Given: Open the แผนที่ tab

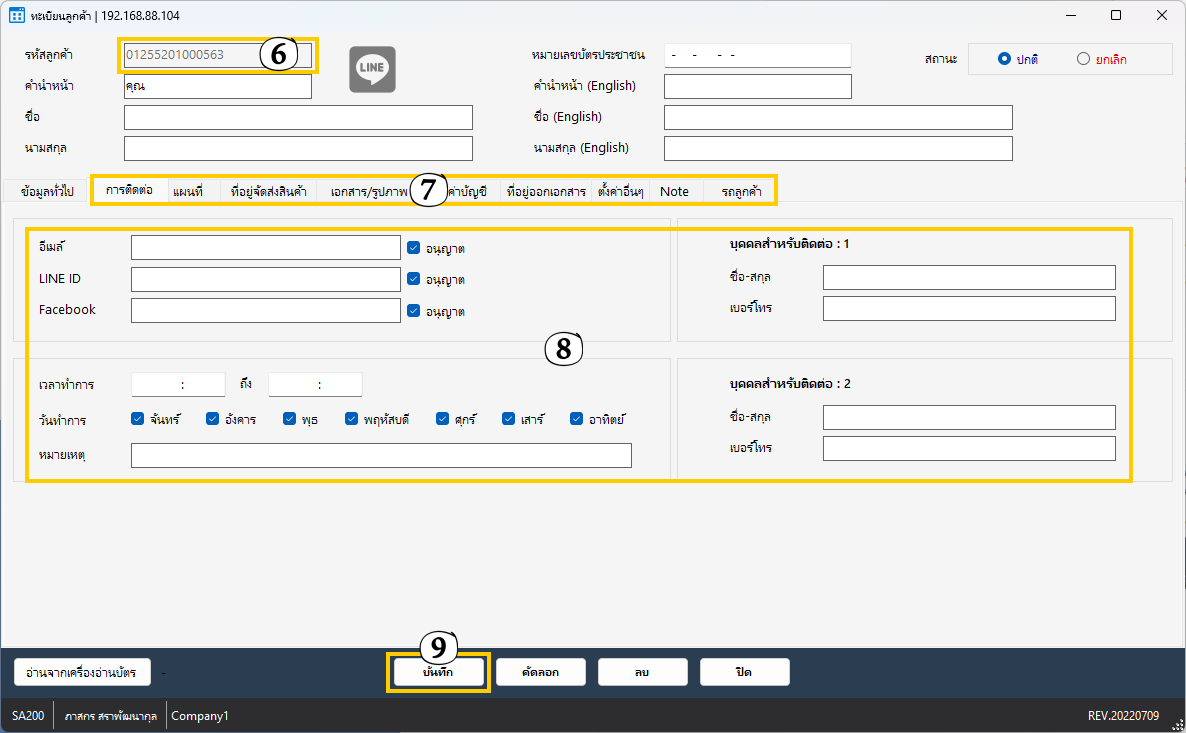Looking at the screenshot, I should point(188,191).
